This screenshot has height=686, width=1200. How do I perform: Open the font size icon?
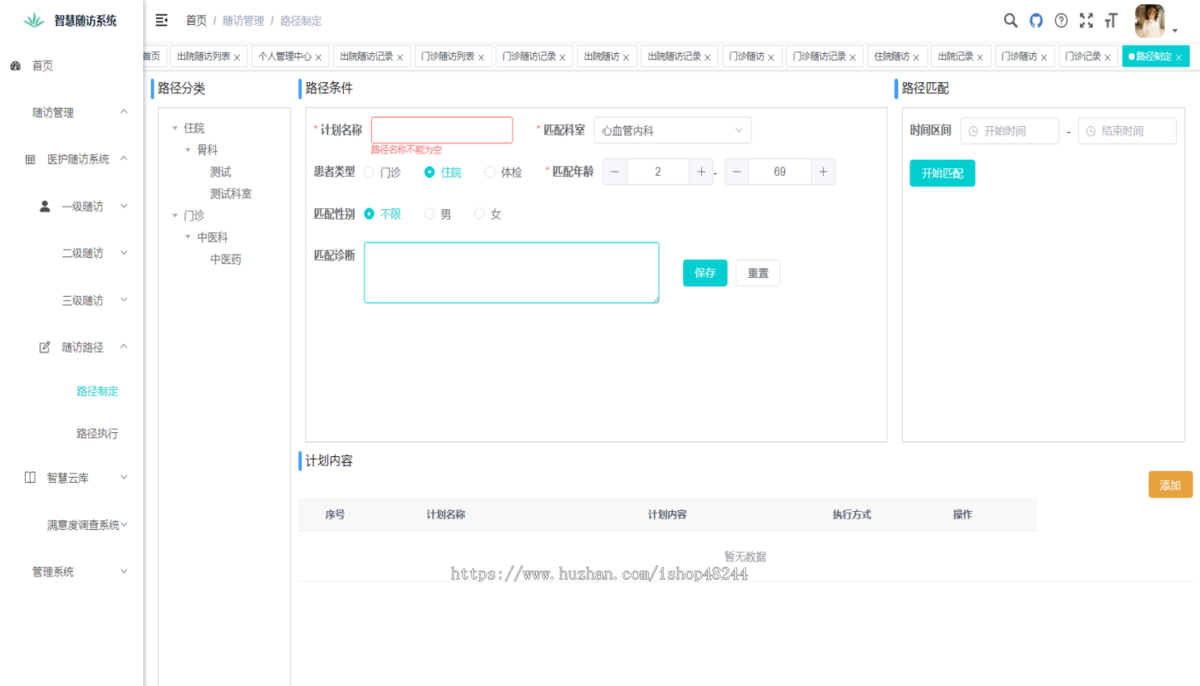click(1111, 20)
